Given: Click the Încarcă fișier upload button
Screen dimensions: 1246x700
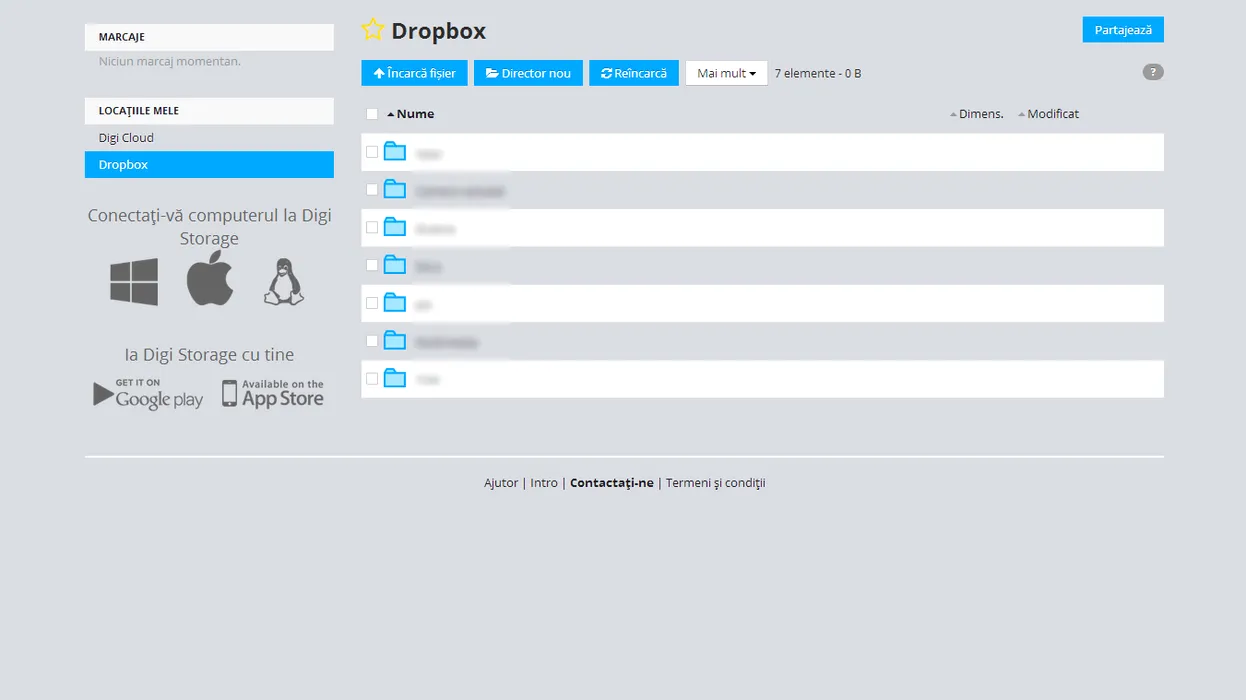Looking at the screenshot, I should (414, 73).
